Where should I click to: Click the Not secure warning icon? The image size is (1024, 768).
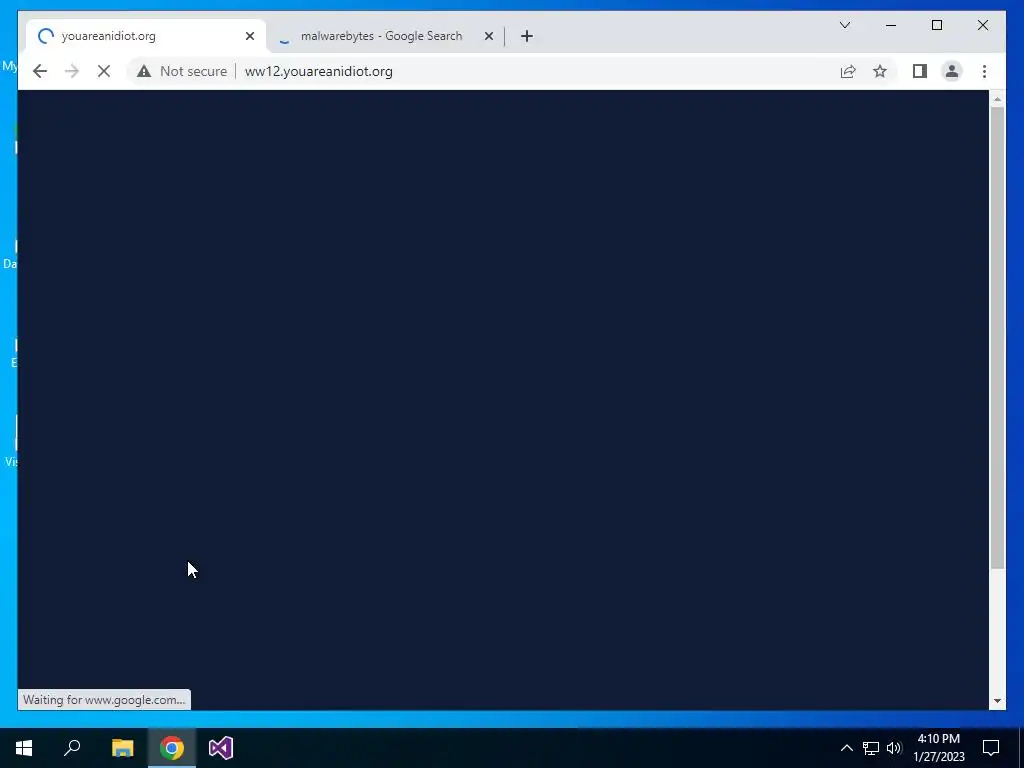pos(144,71)
